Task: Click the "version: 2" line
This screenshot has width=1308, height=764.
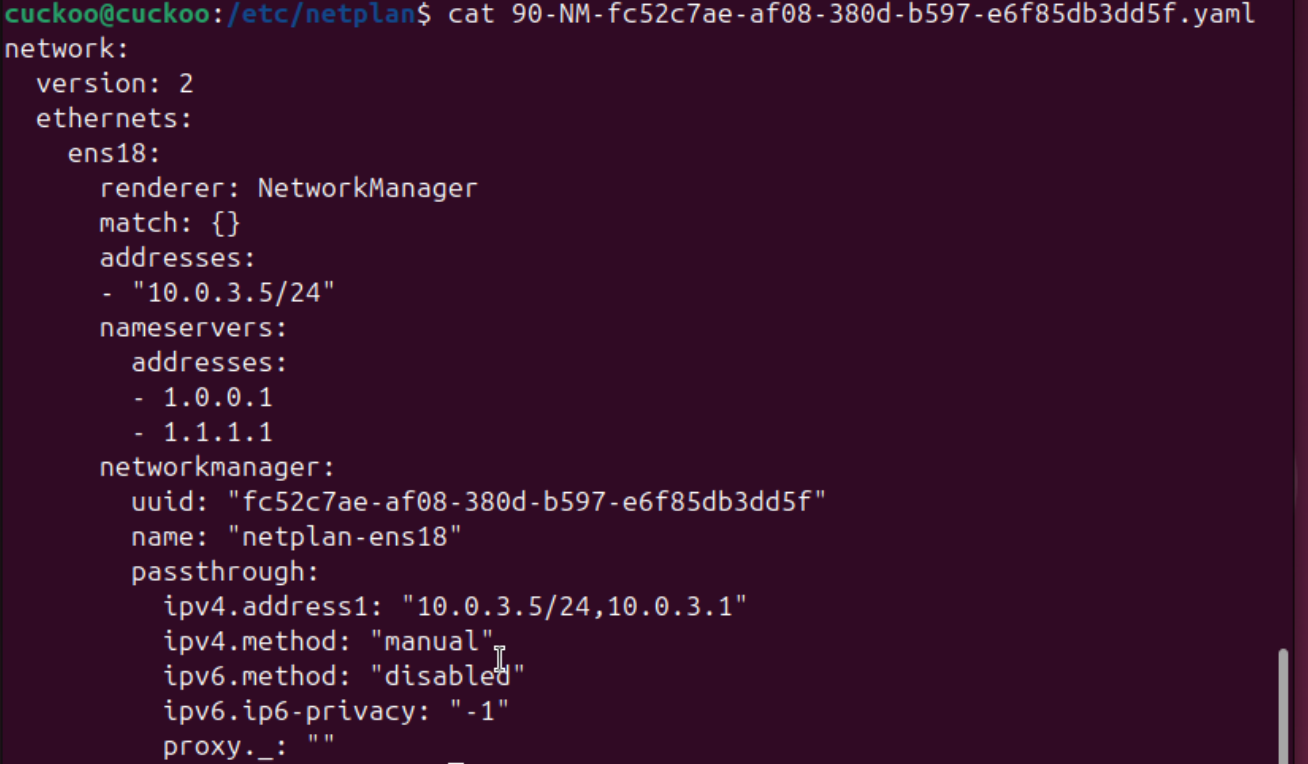Action: tap(115, 83)
